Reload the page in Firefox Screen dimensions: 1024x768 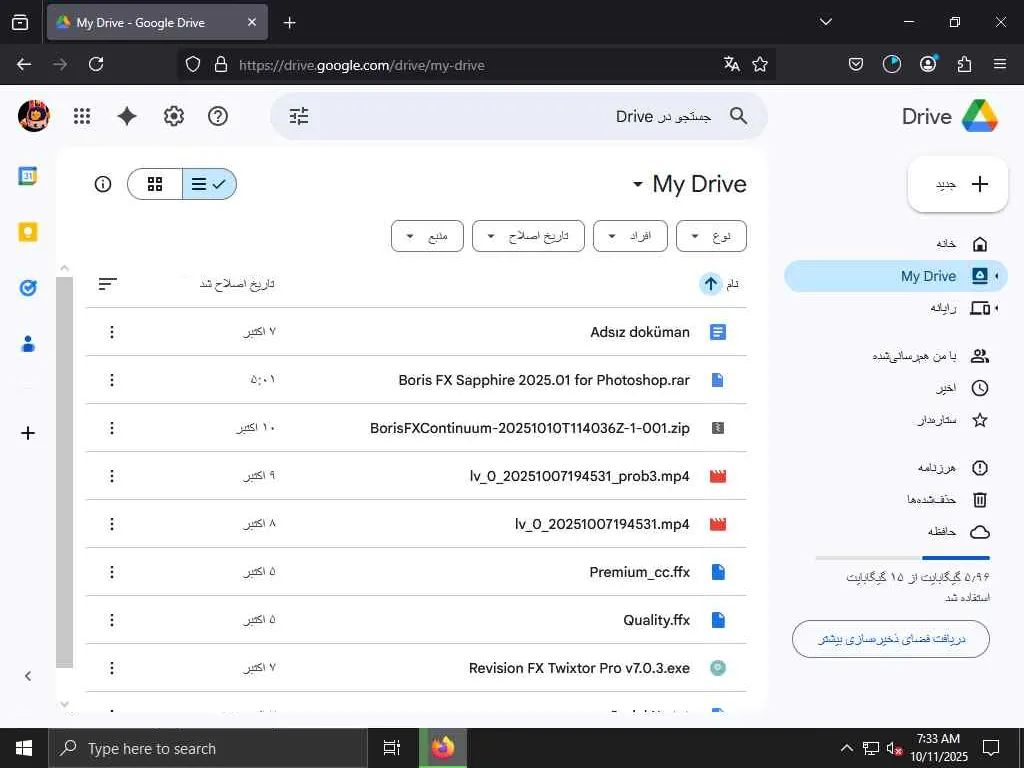[x=96, y=64]
